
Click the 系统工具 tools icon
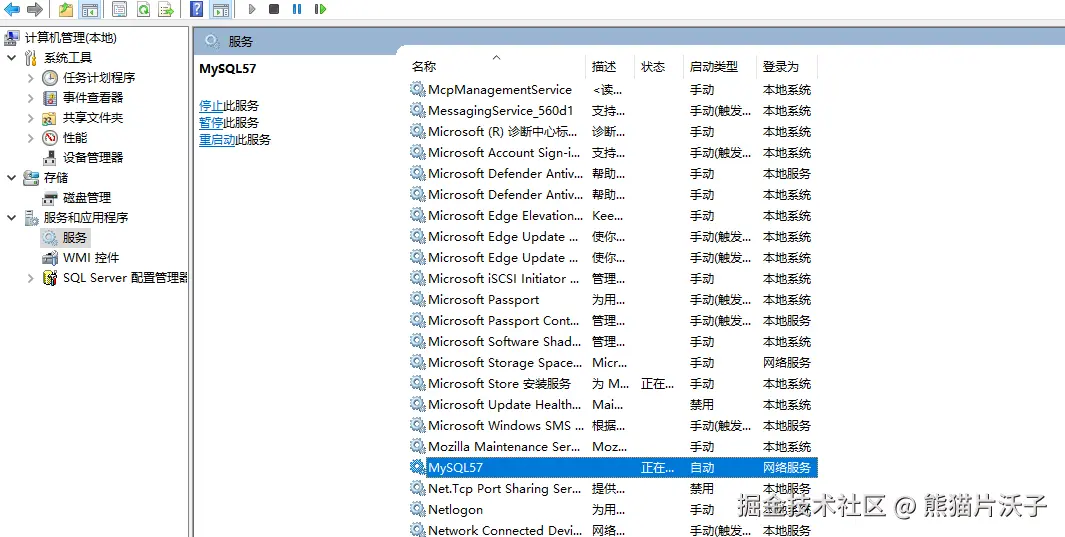[31, 58]
